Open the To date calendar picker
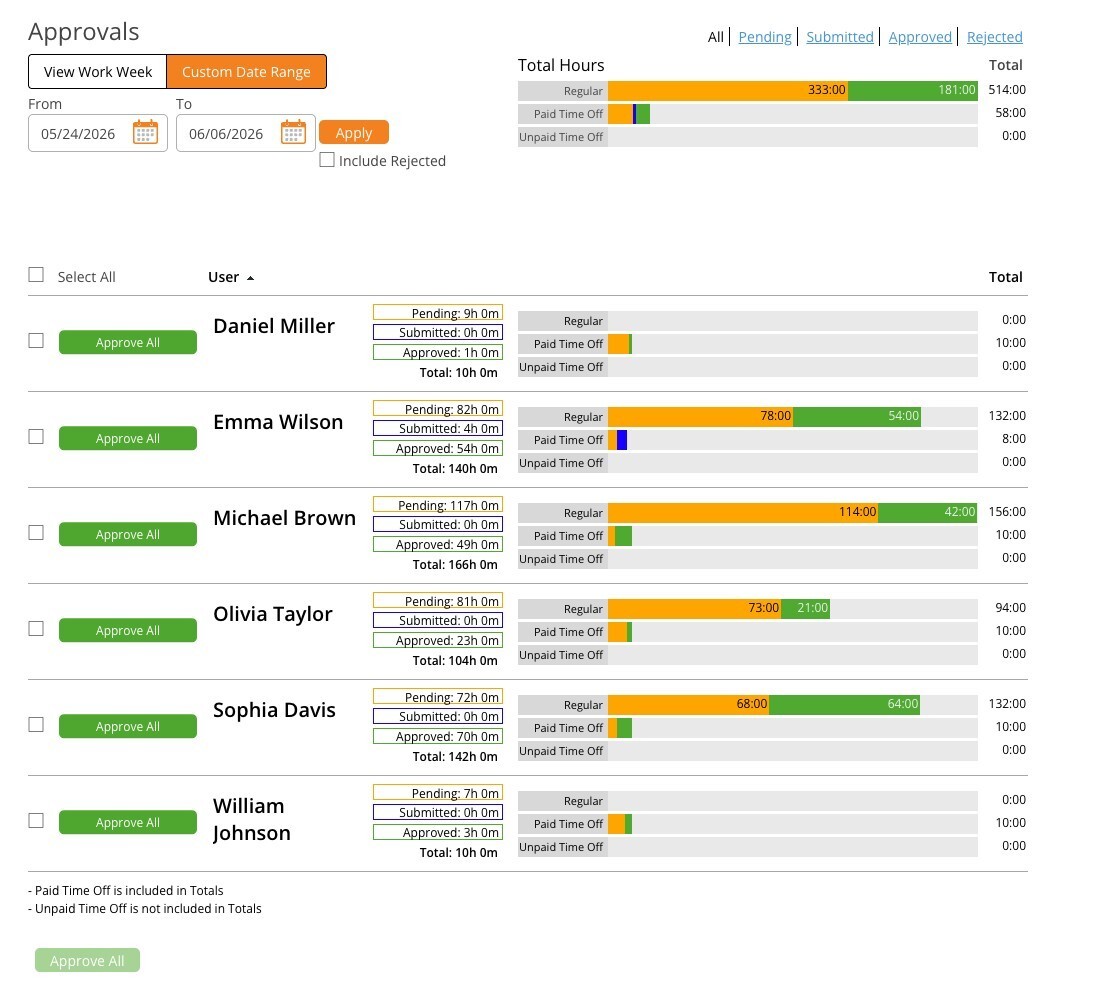Image resolution: width=1094 pixels, height=1001 pixels. point(293,132)
